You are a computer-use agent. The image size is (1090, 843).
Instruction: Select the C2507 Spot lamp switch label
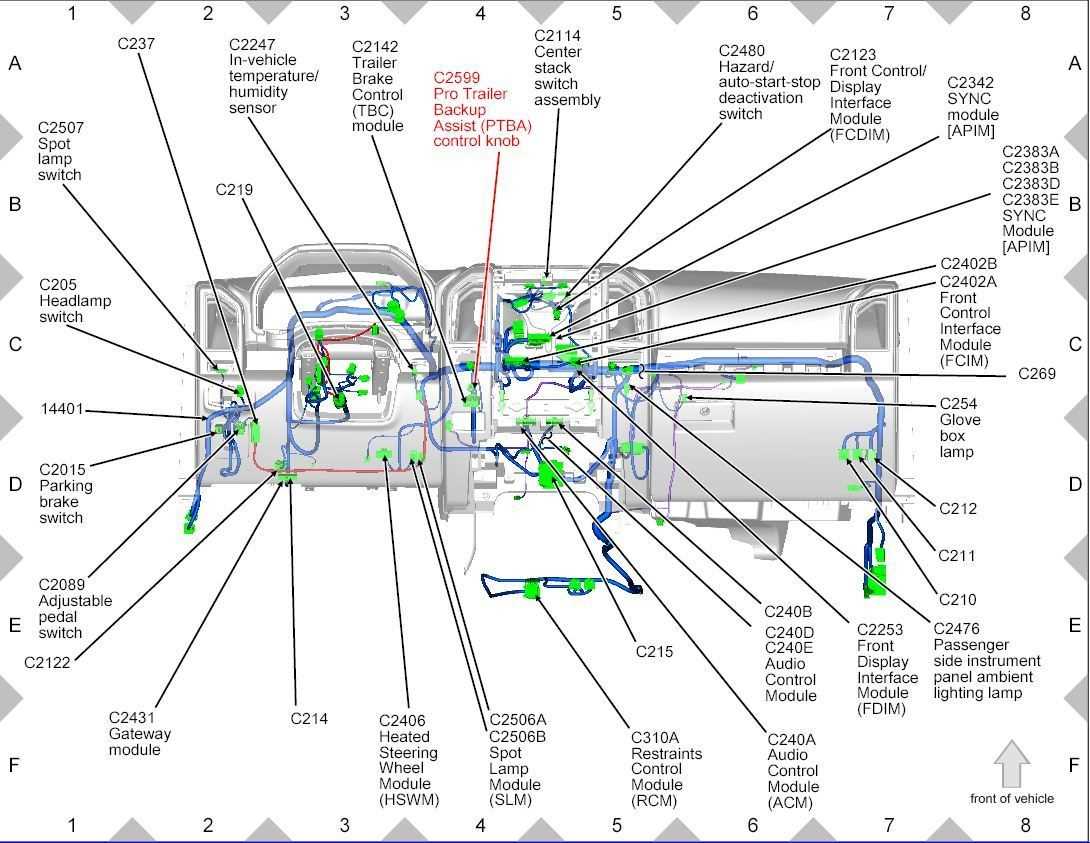[x=61, y=152]
